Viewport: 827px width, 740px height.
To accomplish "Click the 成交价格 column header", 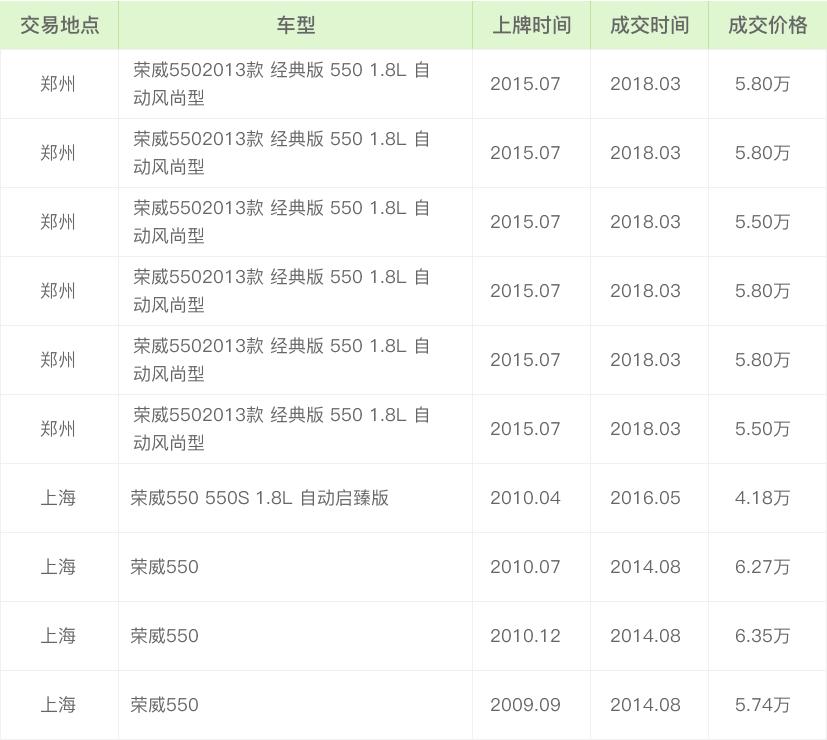I will (767, 25).
